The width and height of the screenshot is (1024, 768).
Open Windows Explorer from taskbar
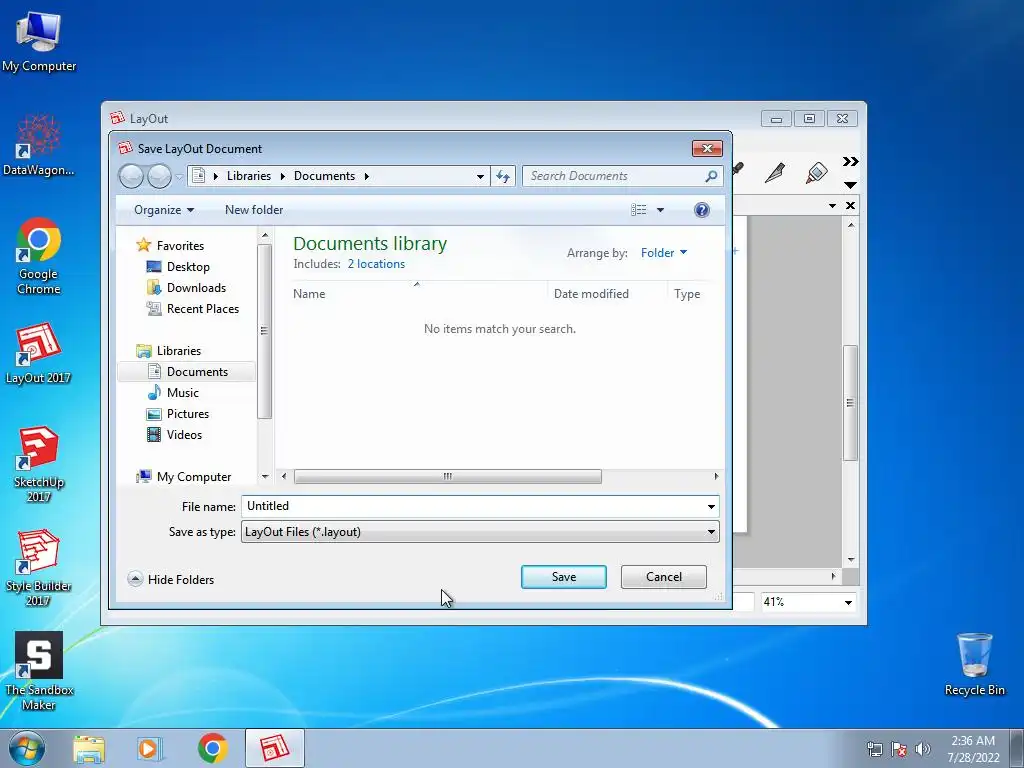[89, 749]
